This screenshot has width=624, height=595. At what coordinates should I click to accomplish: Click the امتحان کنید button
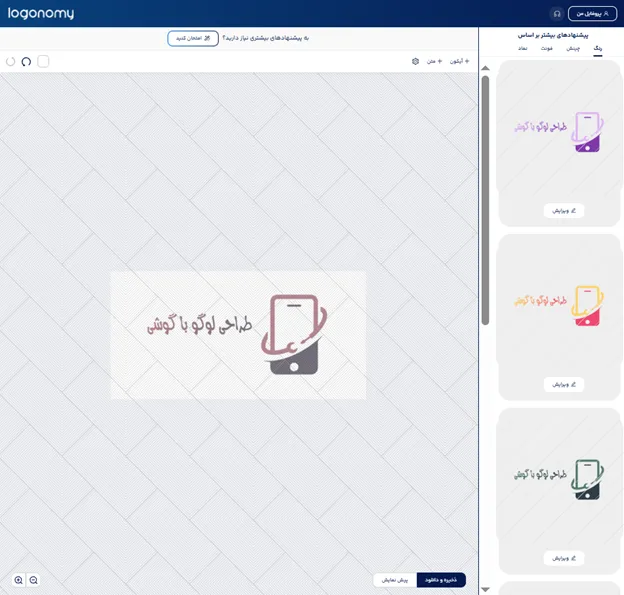pos(192,38)
